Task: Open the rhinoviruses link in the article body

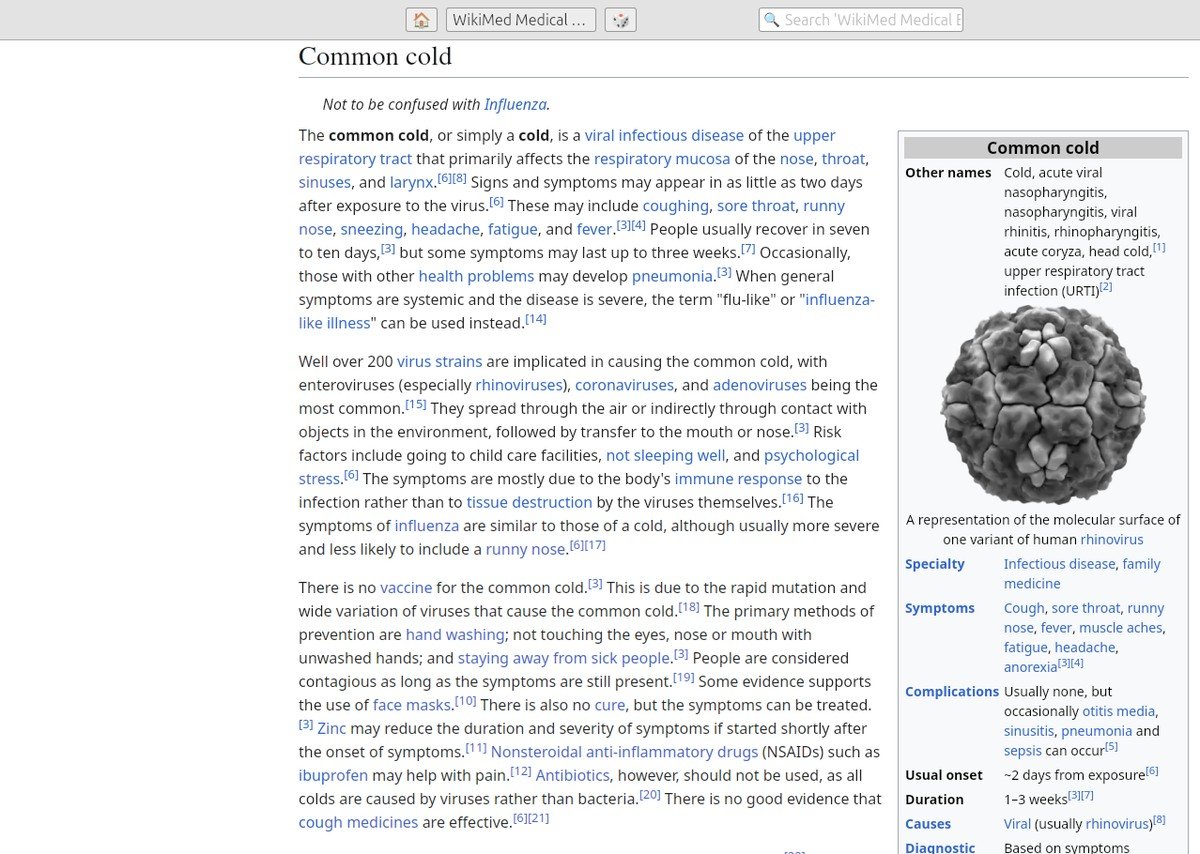Action: pyautogui.click(x=517, y=385)
